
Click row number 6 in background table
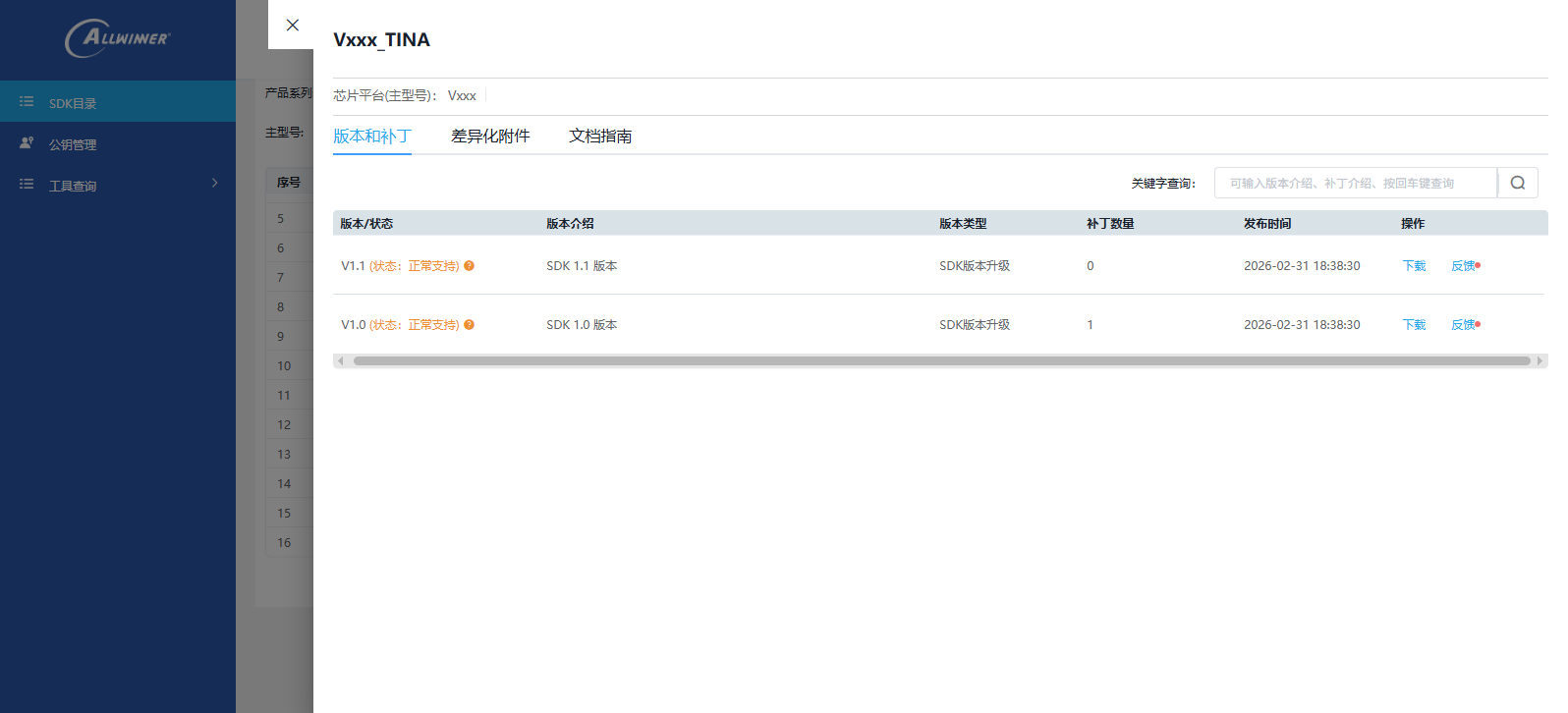coord(280,248)
